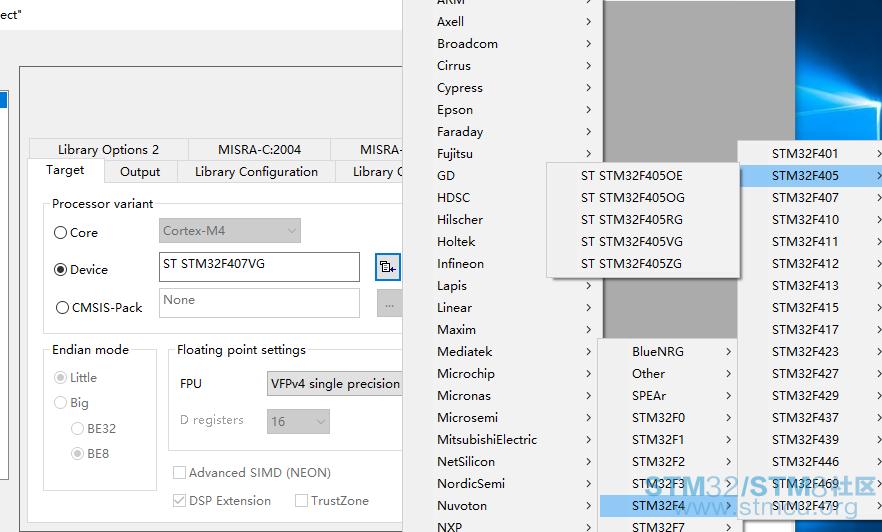Image resolution: width=882 pixels, height=532 pixels.
Task: Expand the STM32F437 submenu
Action: [811, 417]
